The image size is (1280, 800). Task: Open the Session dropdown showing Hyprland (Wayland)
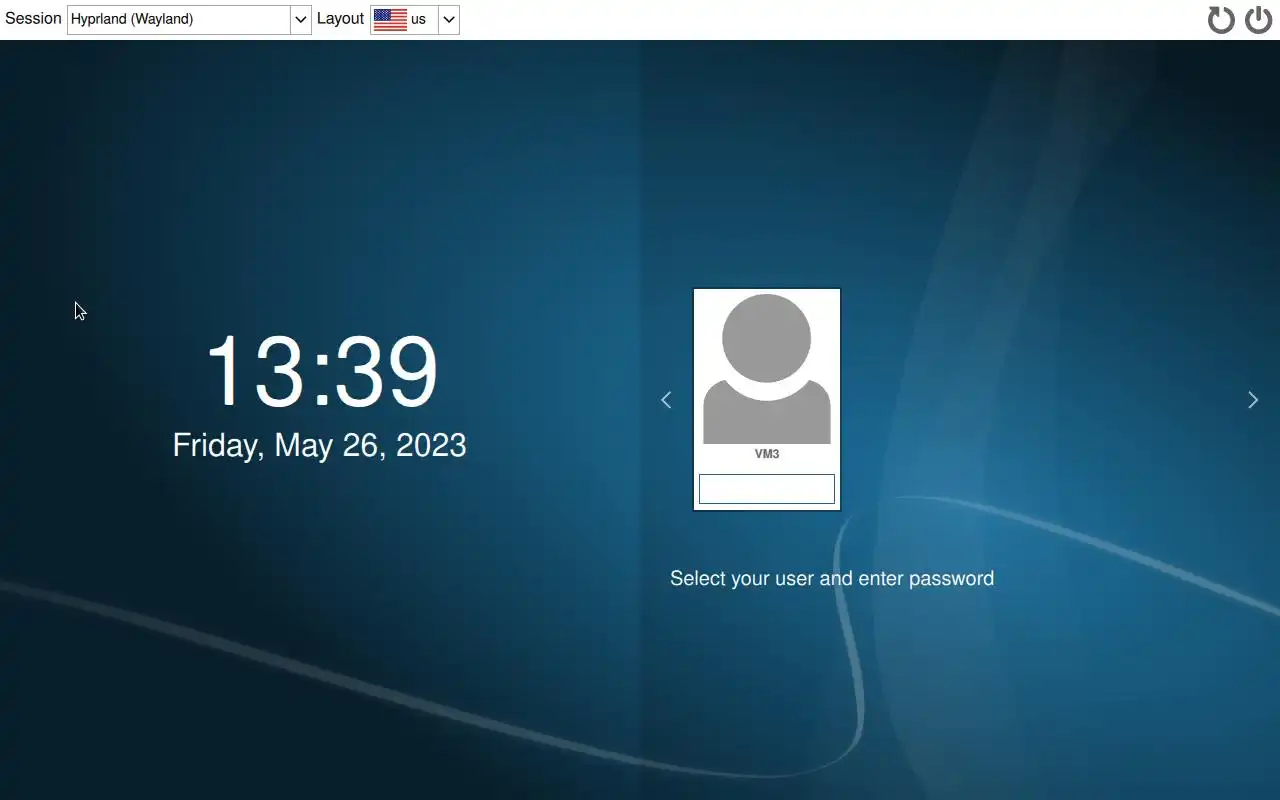point(189,19)
